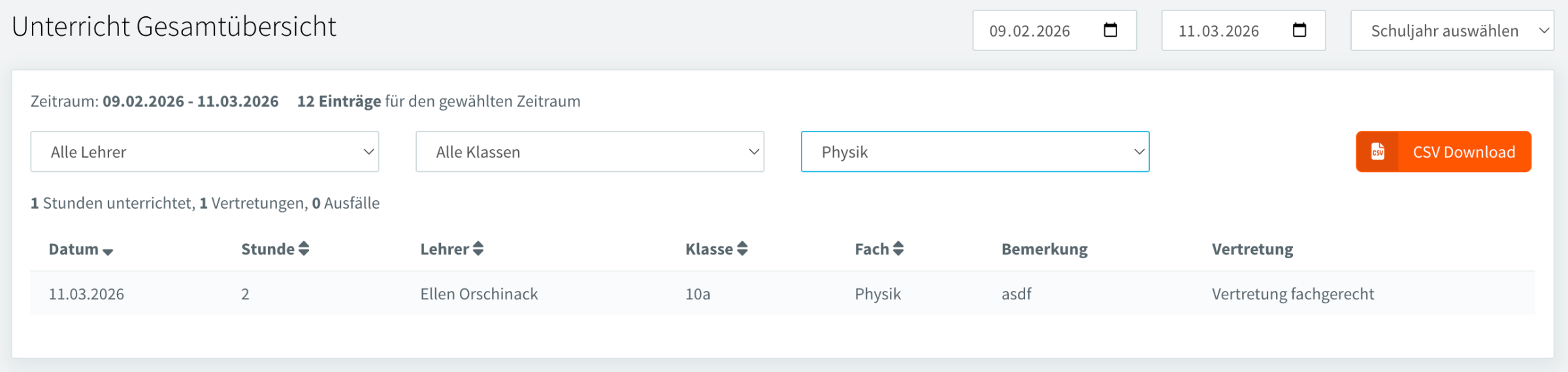Sort table by Lehrer sort arrows
This screenshot has height=372, width=1568.
click(478, 249)
